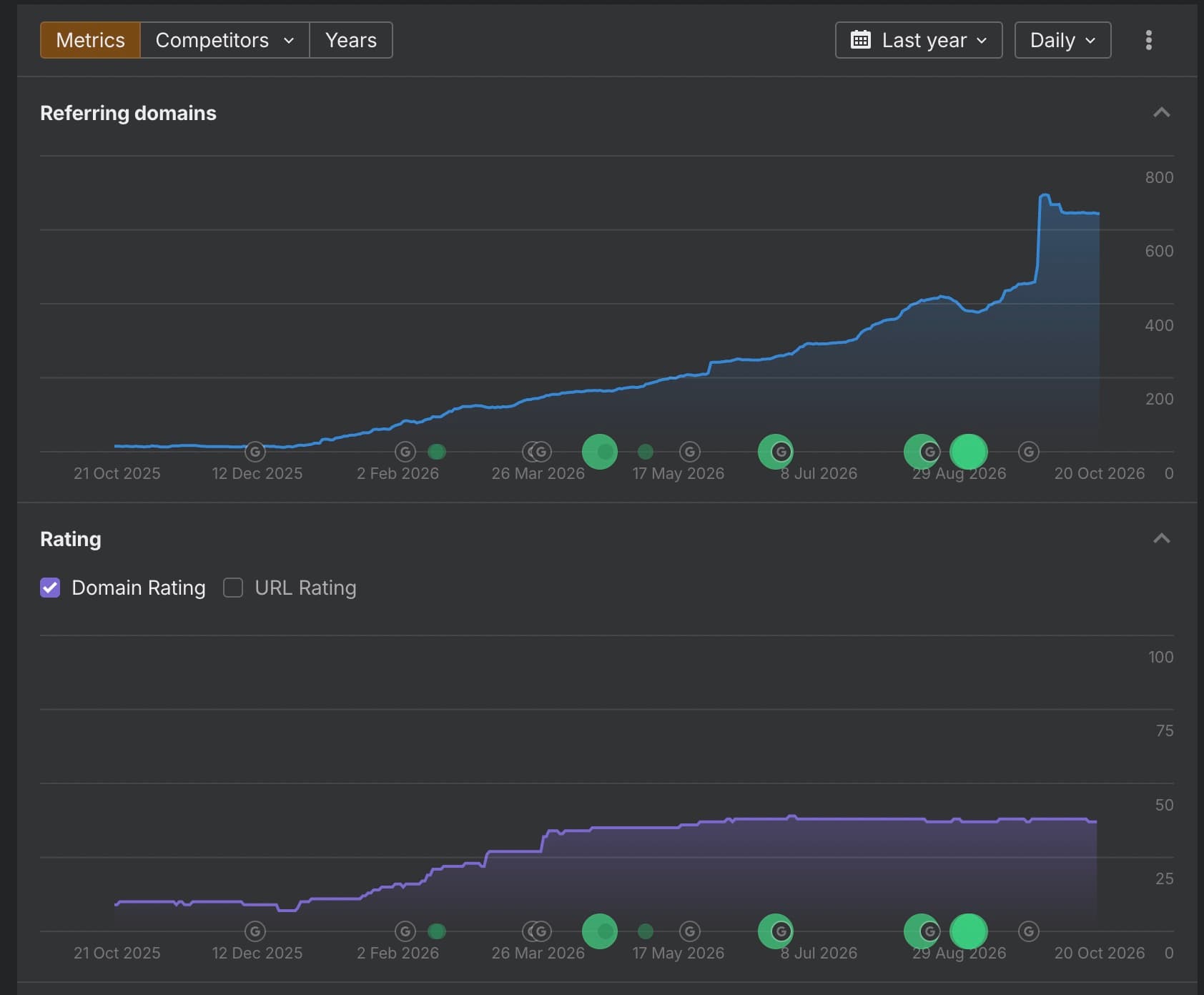
Task: Click the 600 axis value
Action: pos(1159,251)
